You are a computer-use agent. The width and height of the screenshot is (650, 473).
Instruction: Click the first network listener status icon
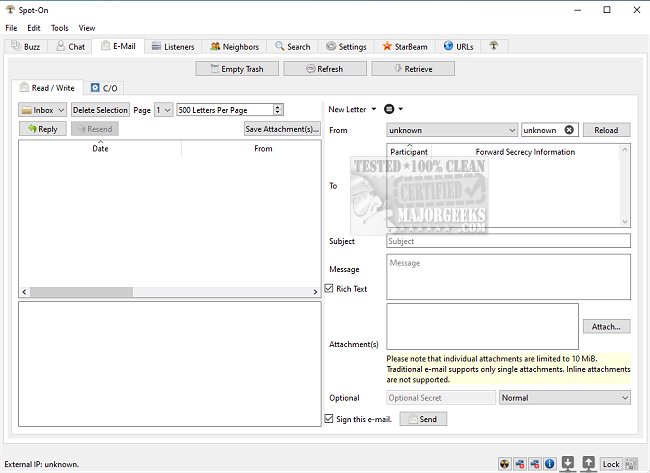click(x=520, y=464)
